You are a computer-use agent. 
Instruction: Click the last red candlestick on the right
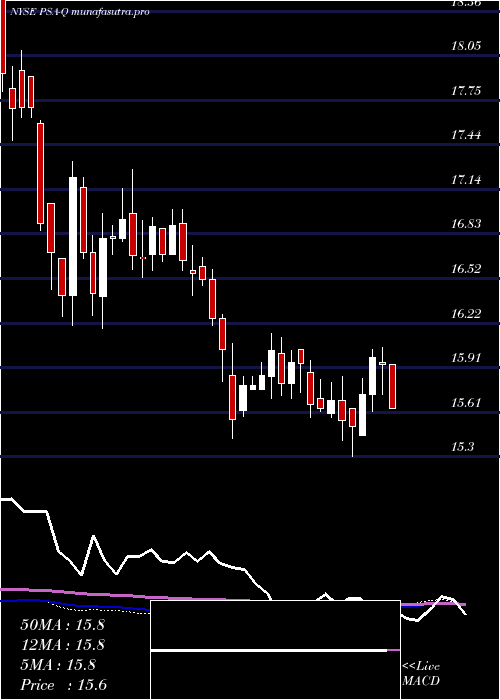pos(392,387)
